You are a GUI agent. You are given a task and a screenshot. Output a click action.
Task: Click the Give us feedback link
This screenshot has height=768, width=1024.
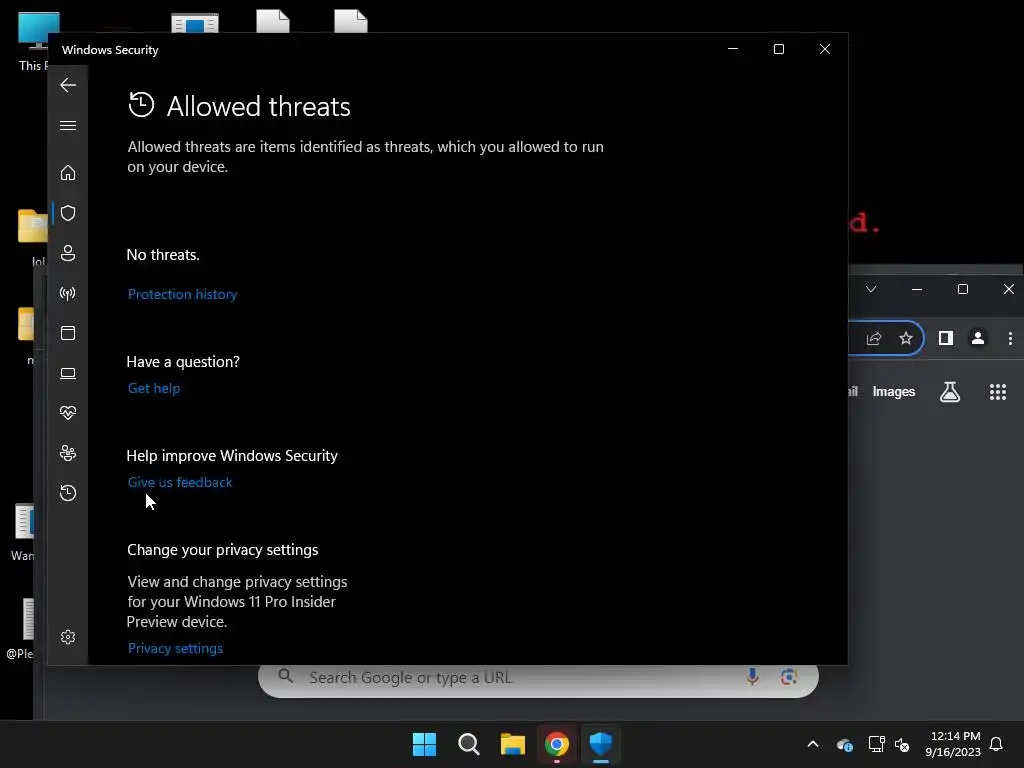coord(180,482)
